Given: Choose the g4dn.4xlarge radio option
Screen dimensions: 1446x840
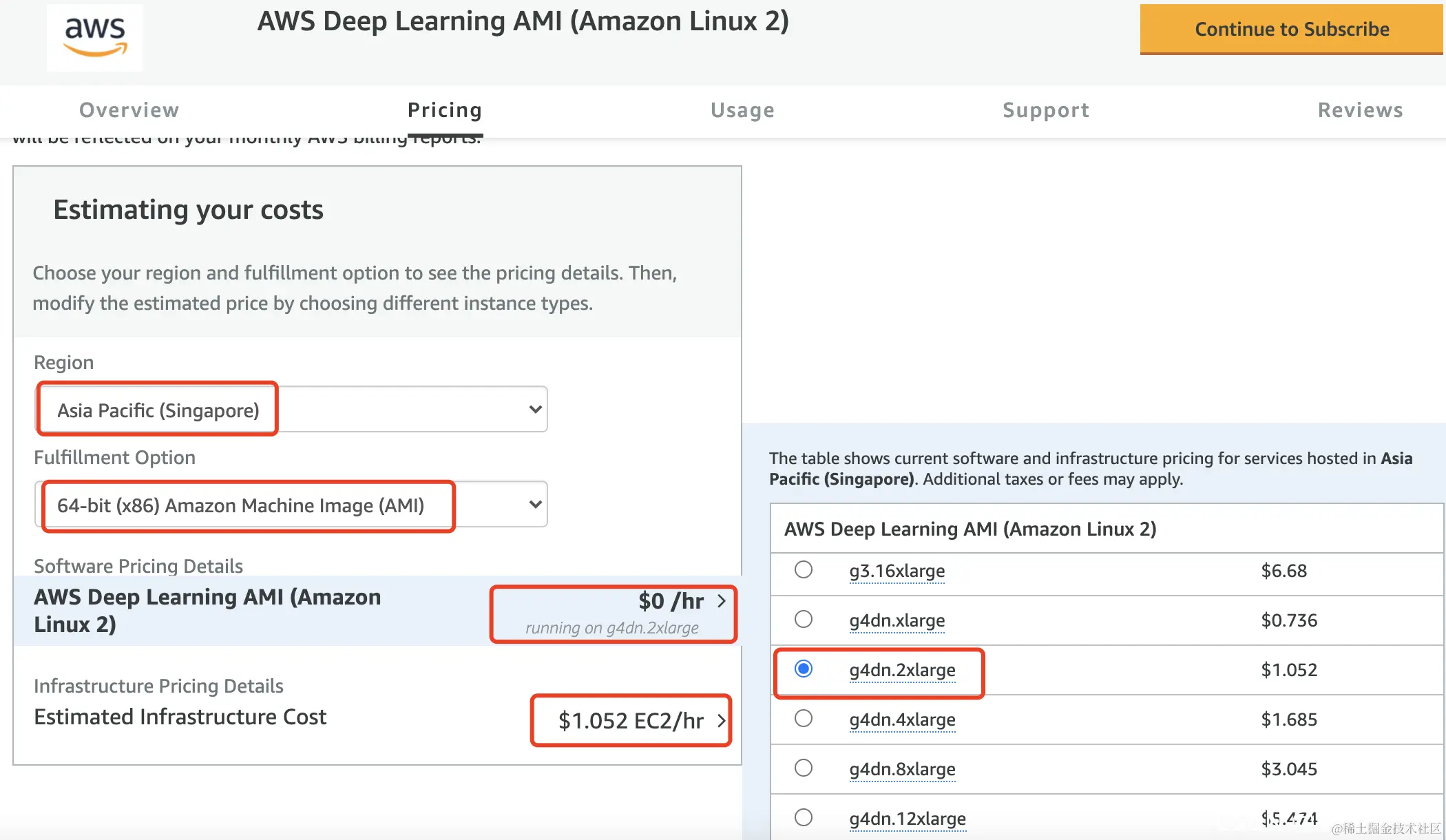Looking at the screenshot, I should 803,719.
